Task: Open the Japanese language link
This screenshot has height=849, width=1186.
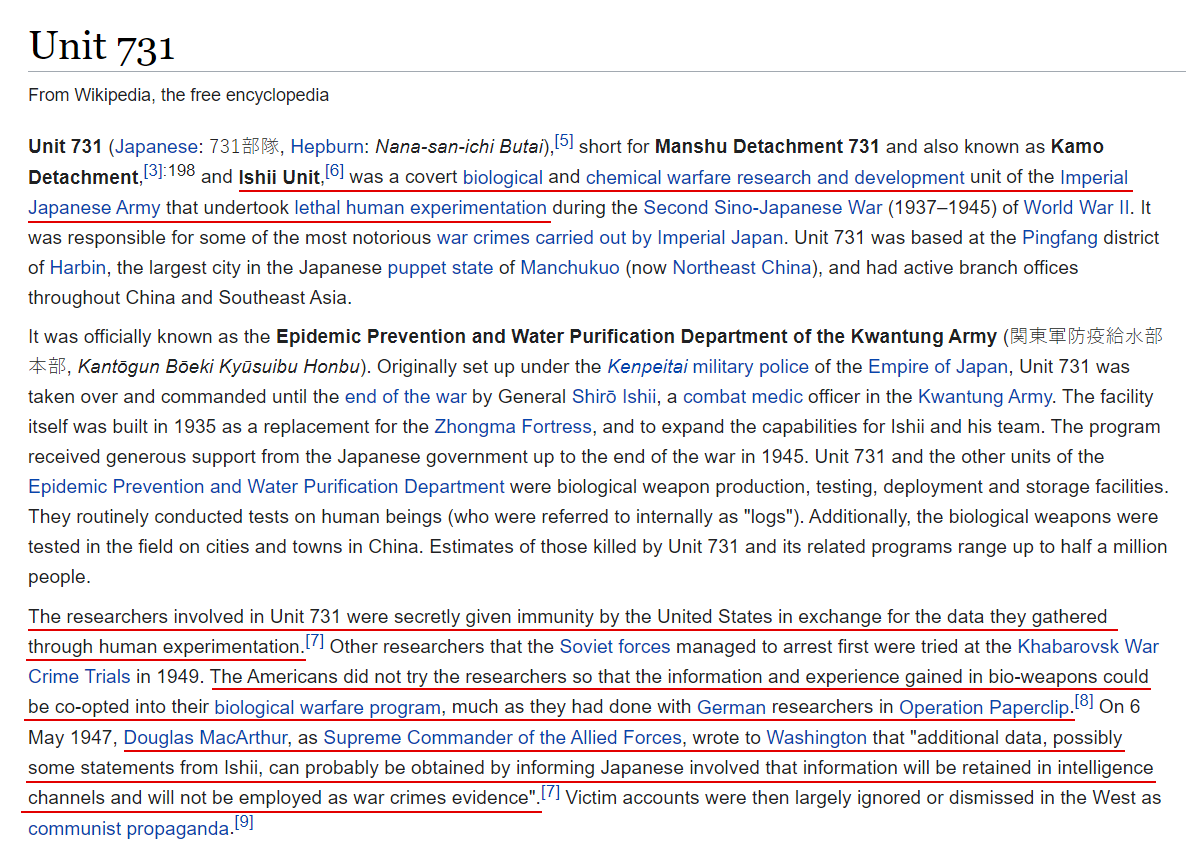Action: pos(157,147)
